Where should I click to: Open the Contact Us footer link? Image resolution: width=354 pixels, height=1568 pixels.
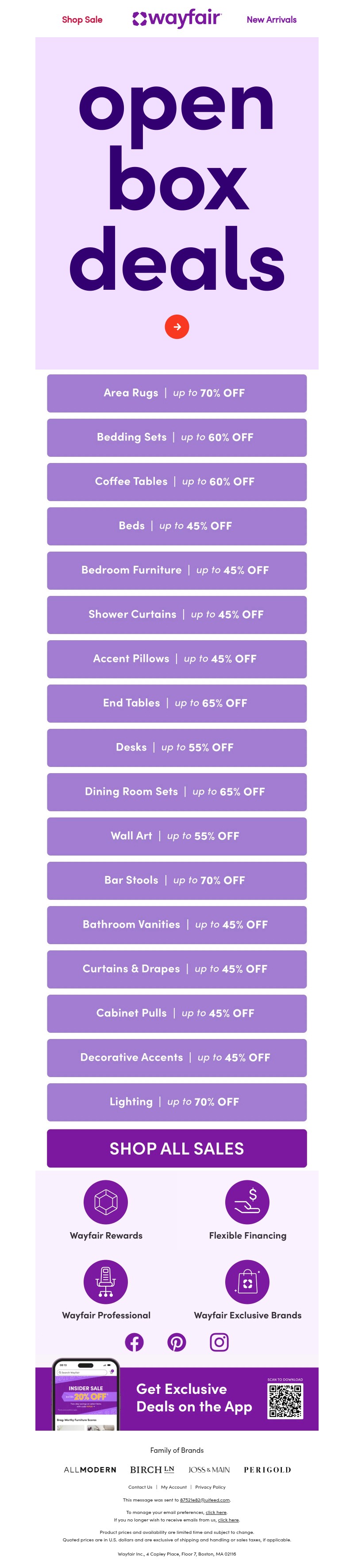click(141, 1487)
